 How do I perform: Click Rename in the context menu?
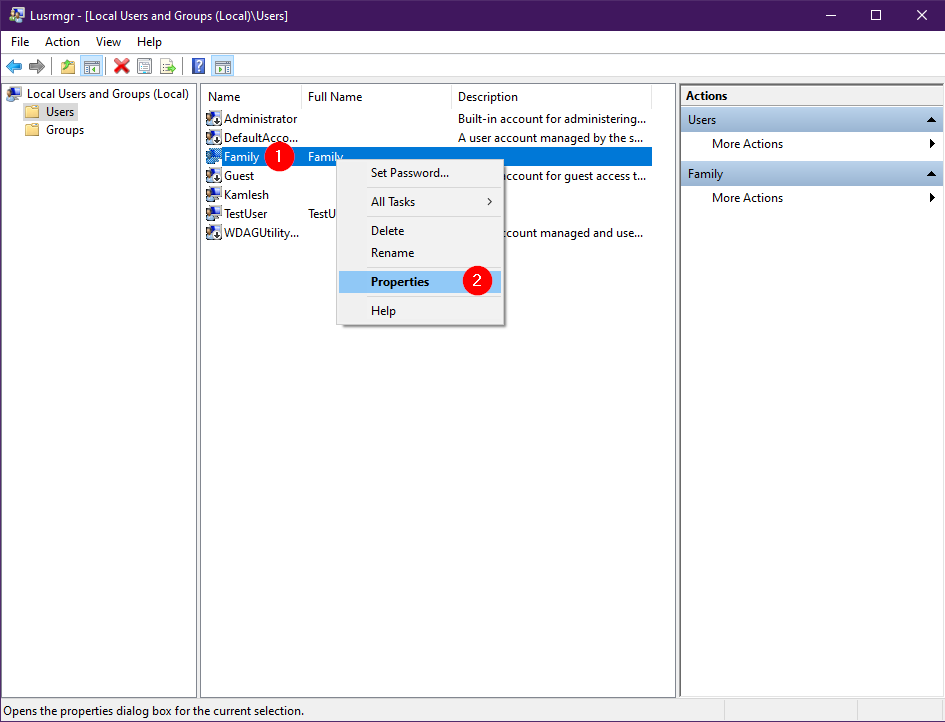[x=392, y=253]
